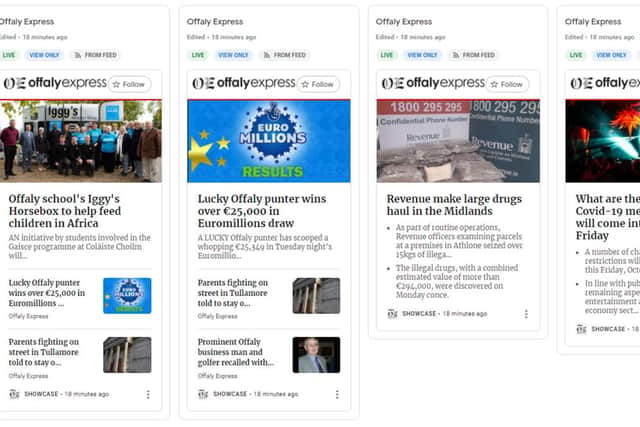Open the Euro Millions Results banner image

click(269, 141)
